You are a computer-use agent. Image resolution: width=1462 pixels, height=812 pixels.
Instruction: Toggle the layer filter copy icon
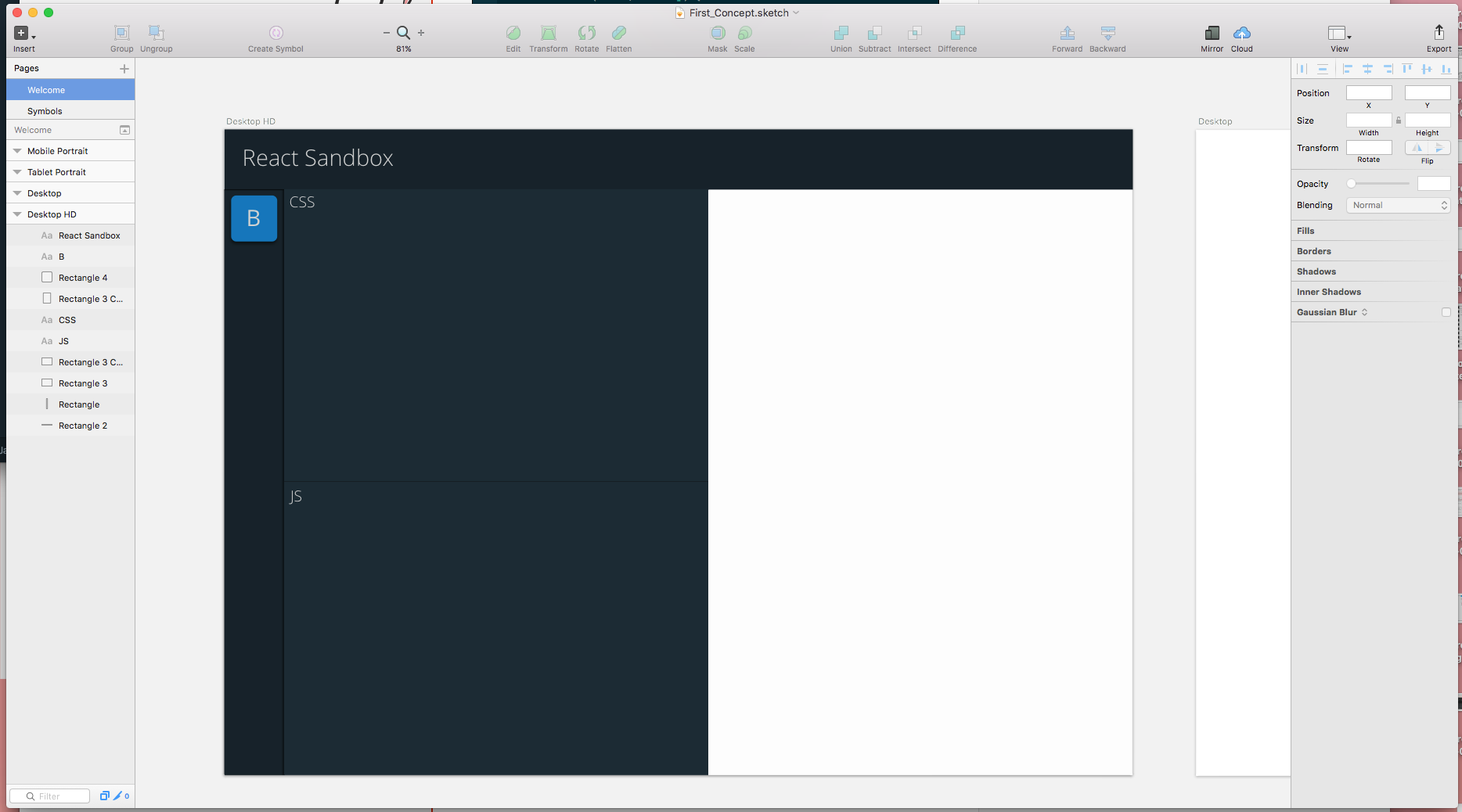point(104,796)
